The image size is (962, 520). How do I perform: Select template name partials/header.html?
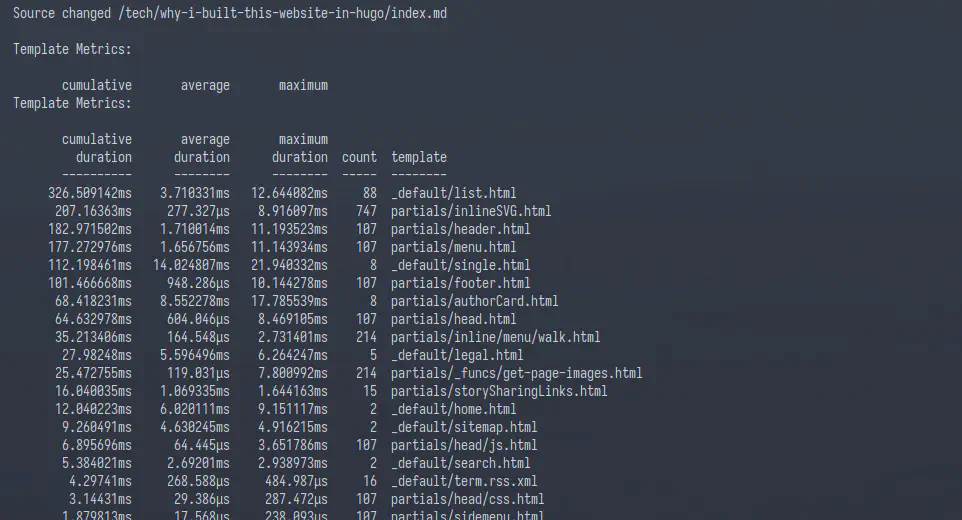click(x=461, y=229)
